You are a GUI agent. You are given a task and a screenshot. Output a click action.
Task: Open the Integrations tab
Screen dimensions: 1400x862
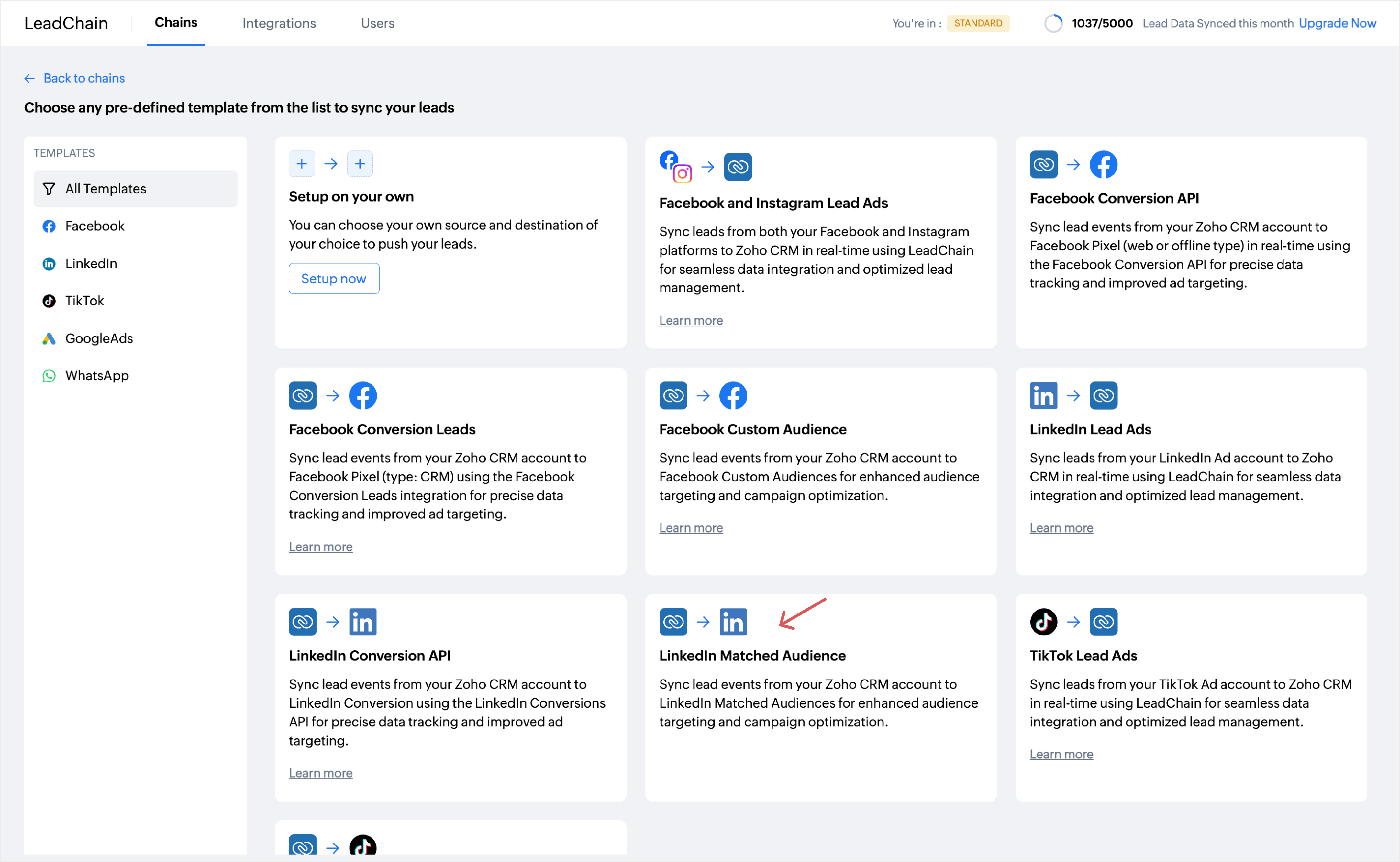tap(279, 23)
